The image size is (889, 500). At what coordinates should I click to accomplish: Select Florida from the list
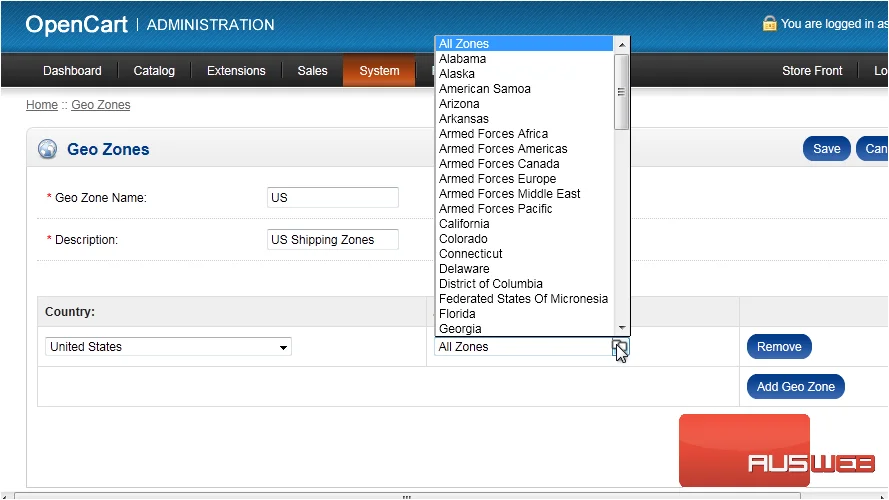(x=524, y=314)
